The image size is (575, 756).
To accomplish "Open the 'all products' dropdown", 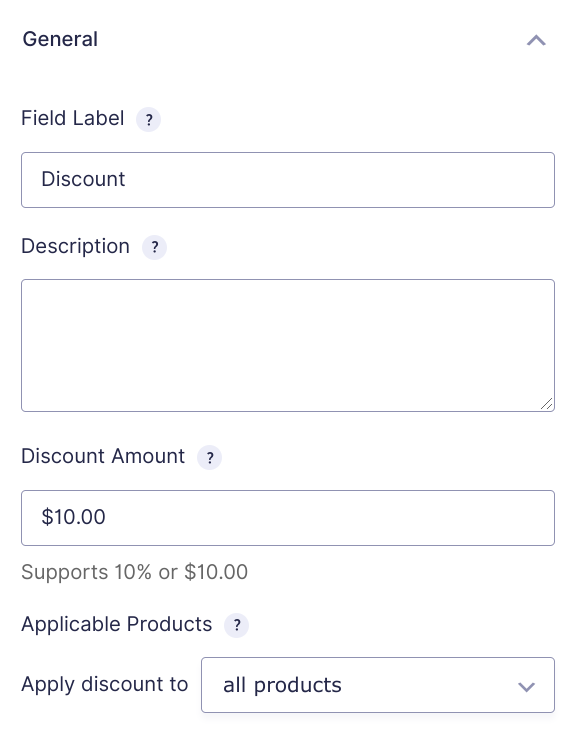I will pyautogui.click(x=378, y=685).
